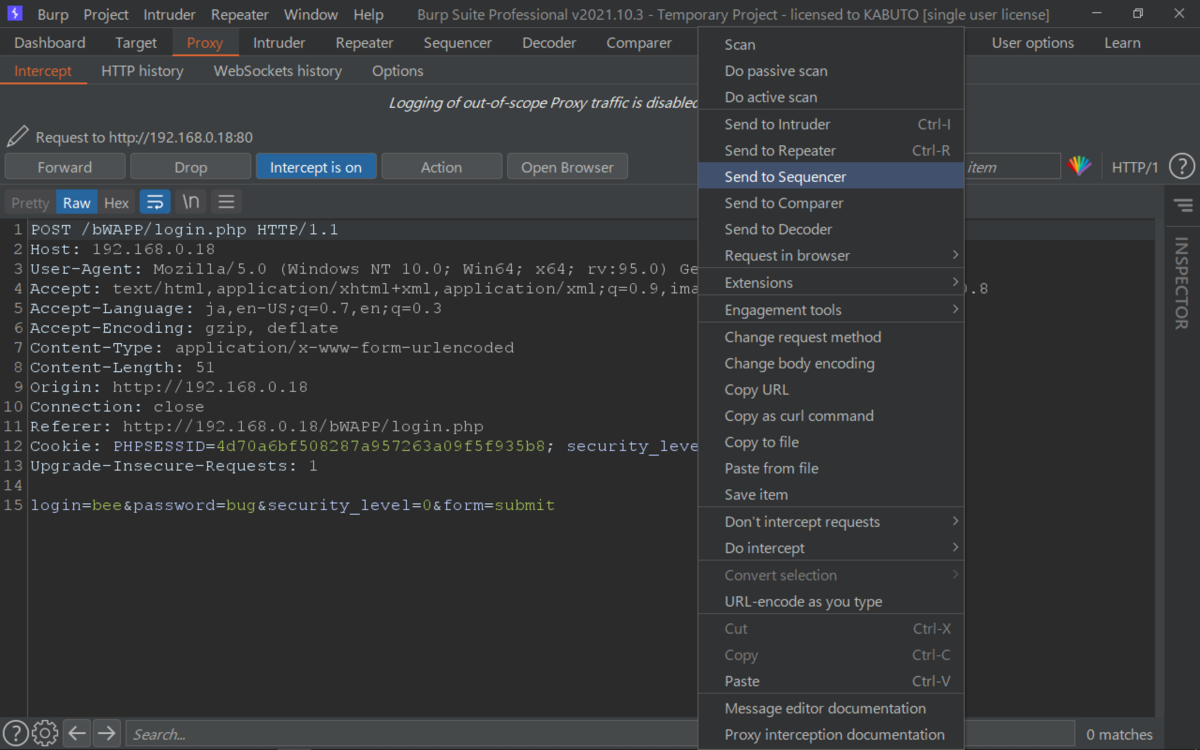Open the help question mark beside HTTP/1
This screenshot has height=750, width=1200.
click(1181, 167)
